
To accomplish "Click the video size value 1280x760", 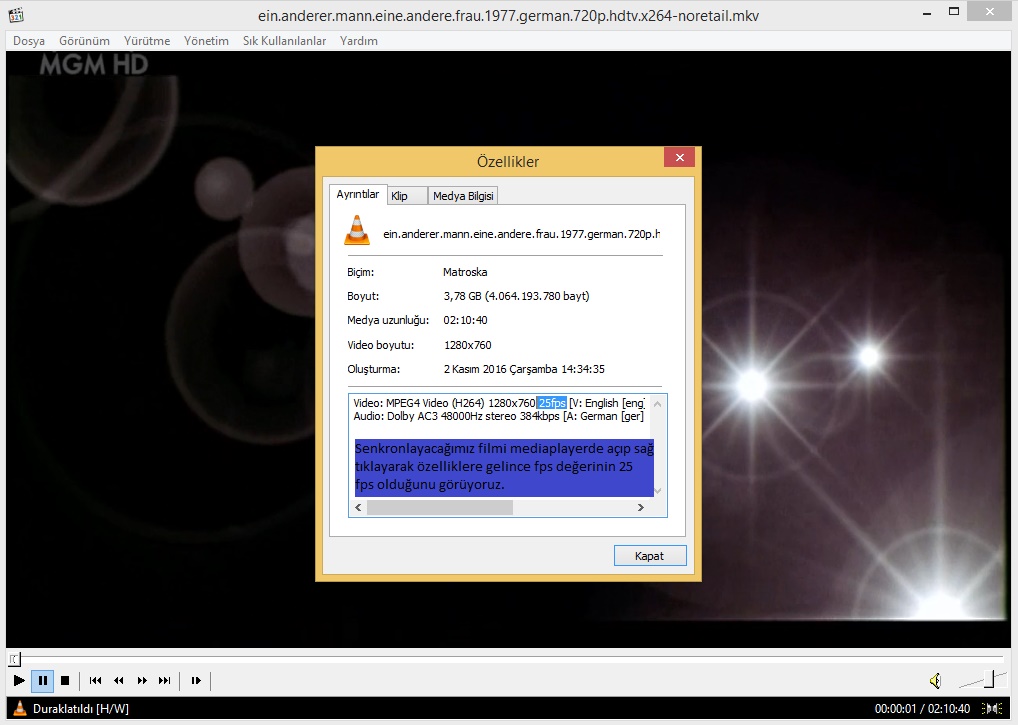I will [467, 345].
